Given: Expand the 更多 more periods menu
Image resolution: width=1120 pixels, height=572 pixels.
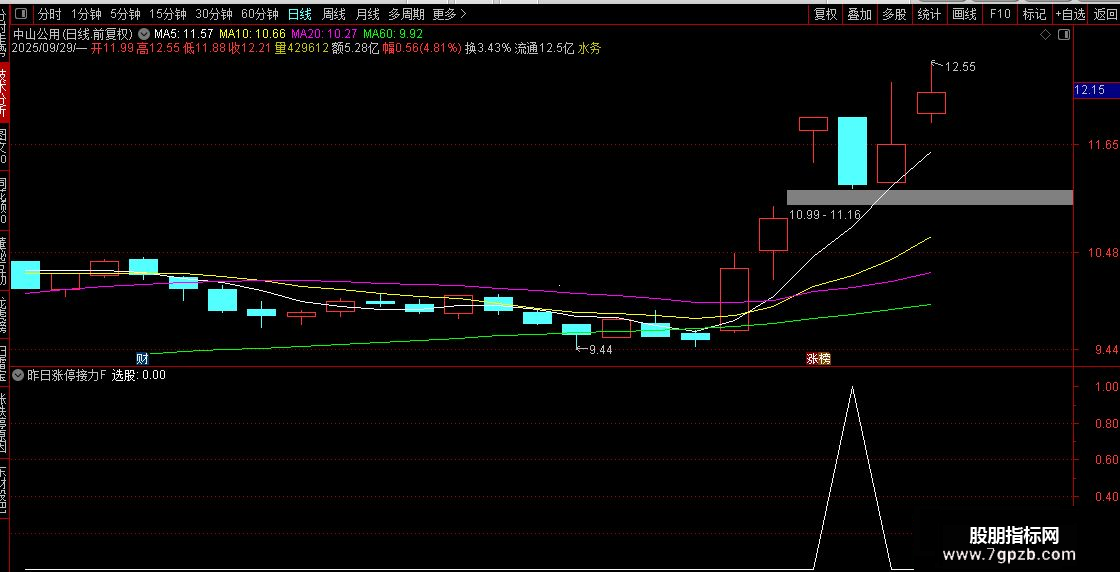Looking at the screenshot, I should [x=449, y=14].
